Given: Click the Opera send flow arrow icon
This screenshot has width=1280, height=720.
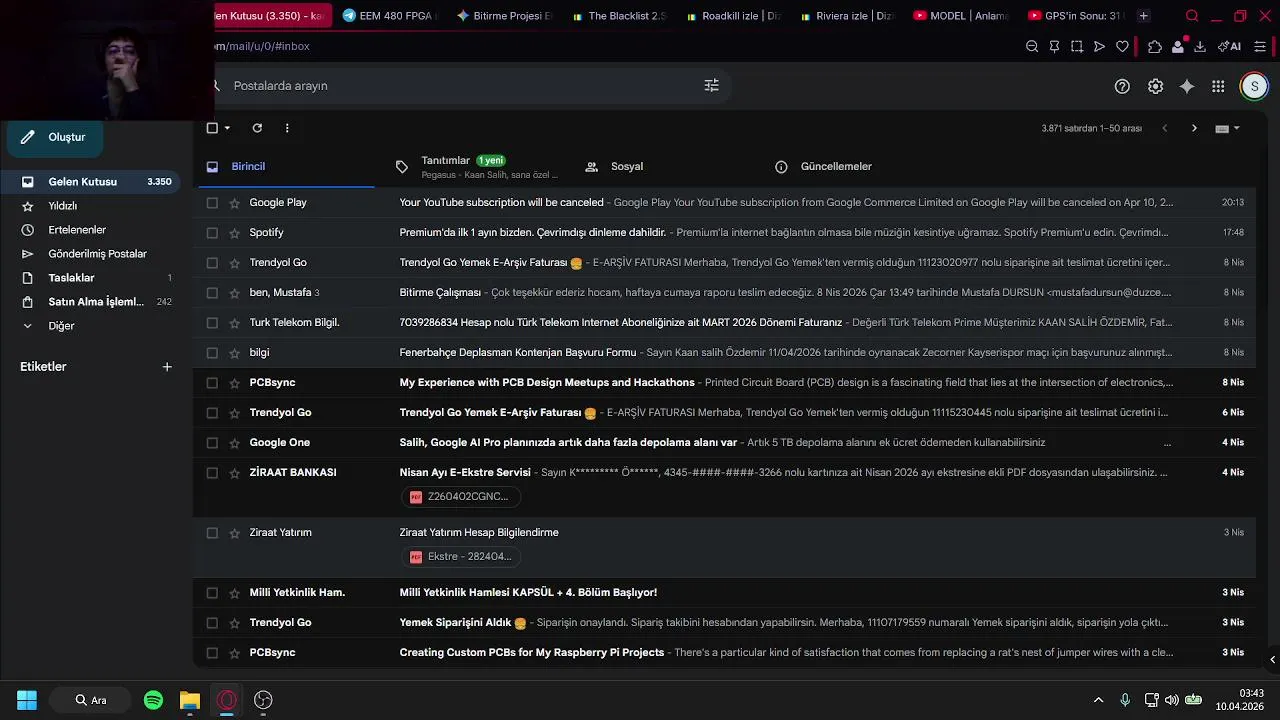Looking at the screenshot, I should 1099,46.
